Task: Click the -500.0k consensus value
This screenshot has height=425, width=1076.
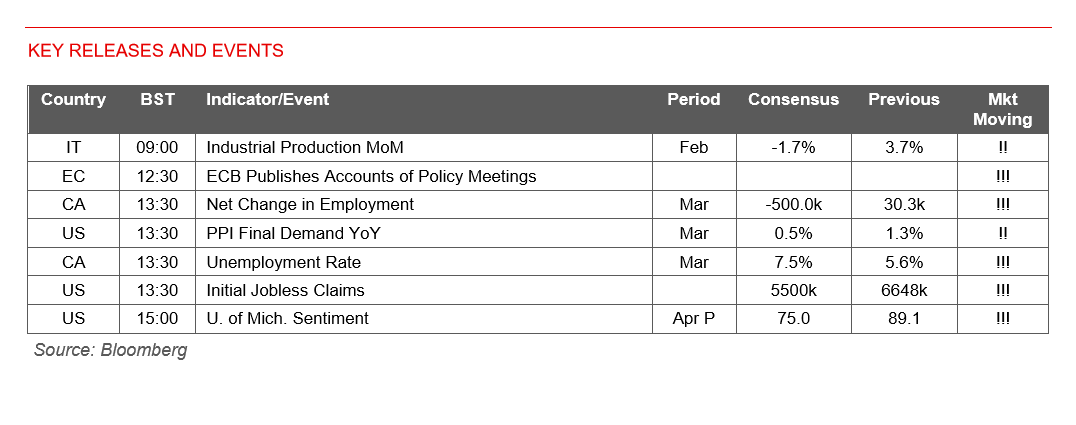Action: (x=793, y=204)
